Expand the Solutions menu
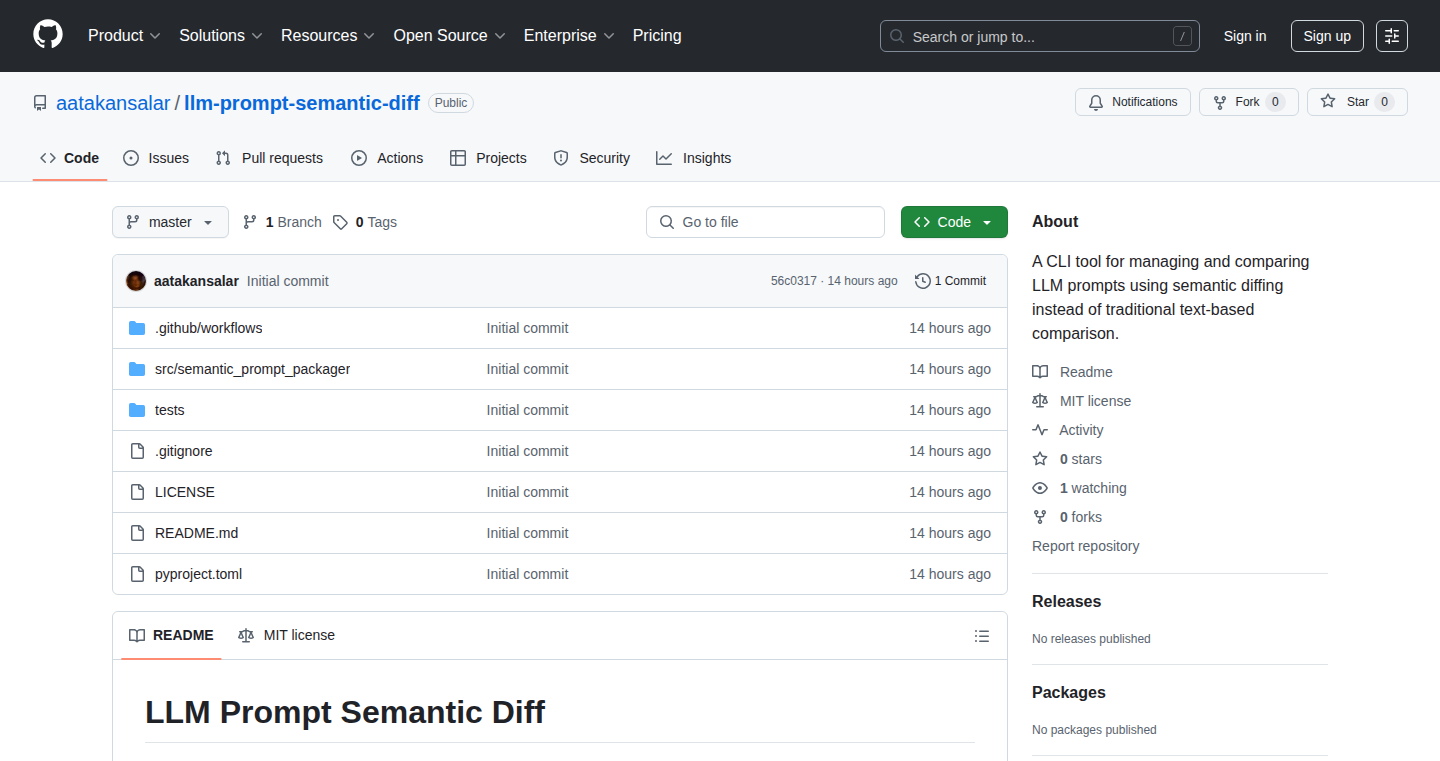The height and width of the screenshot is (761, 1440). coord(221,36)
